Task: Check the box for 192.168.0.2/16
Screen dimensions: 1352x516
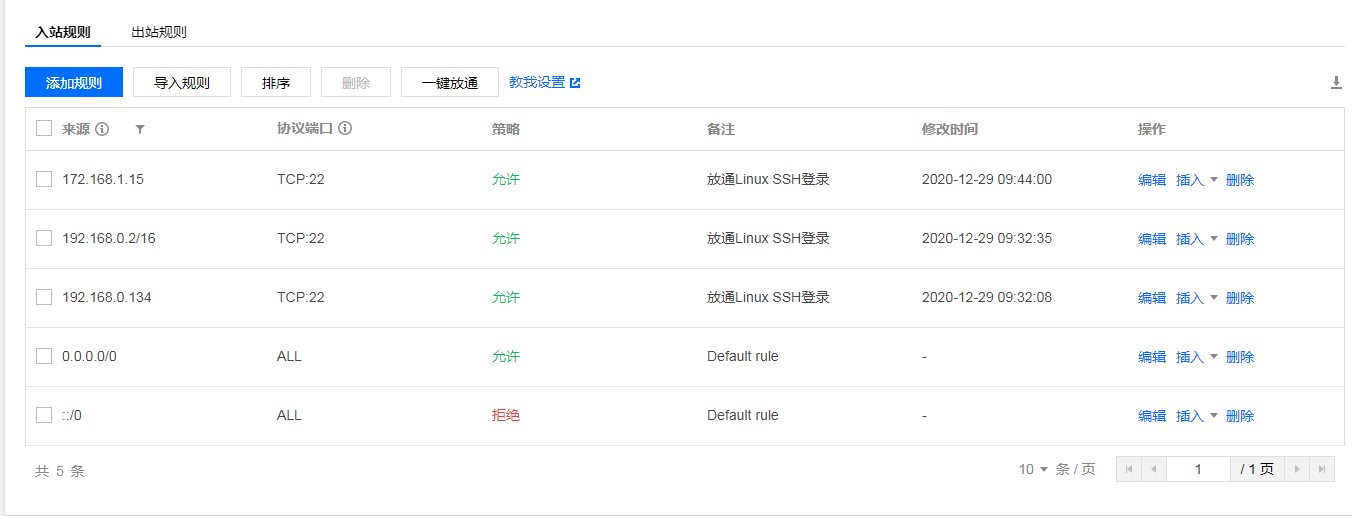Action: coord(44,238)
